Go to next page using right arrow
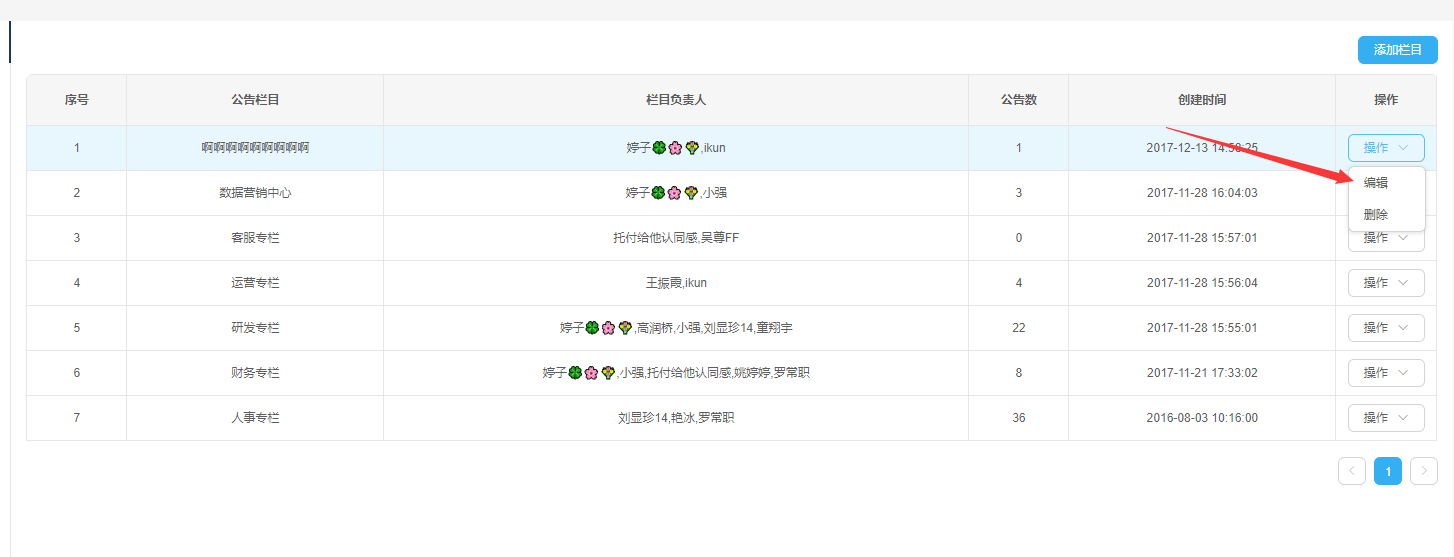Viewport: 1454px width, 557px height. pos(1424,471)
